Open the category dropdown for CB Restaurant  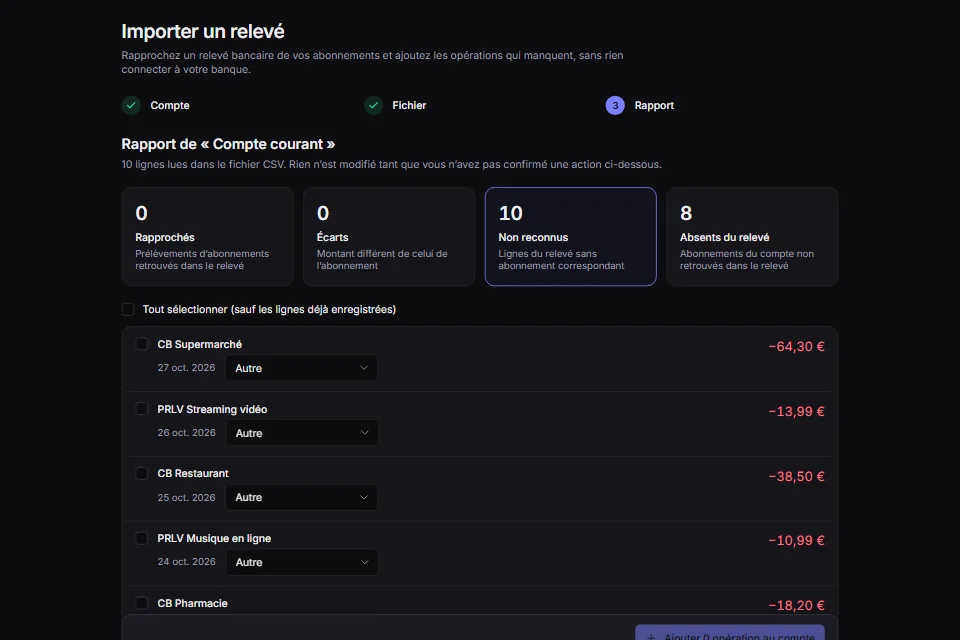[302, 497]
